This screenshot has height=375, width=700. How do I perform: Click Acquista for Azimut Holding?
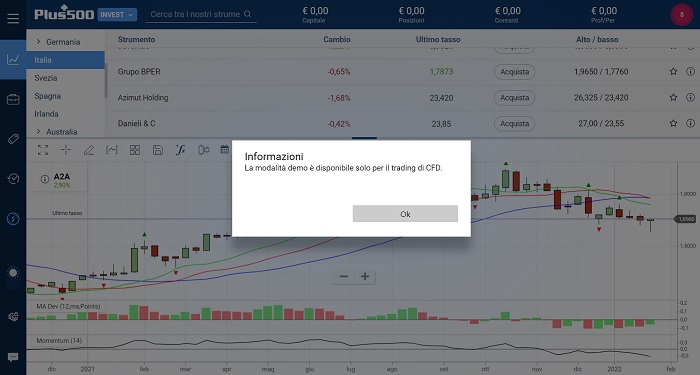tap(514, 98)
